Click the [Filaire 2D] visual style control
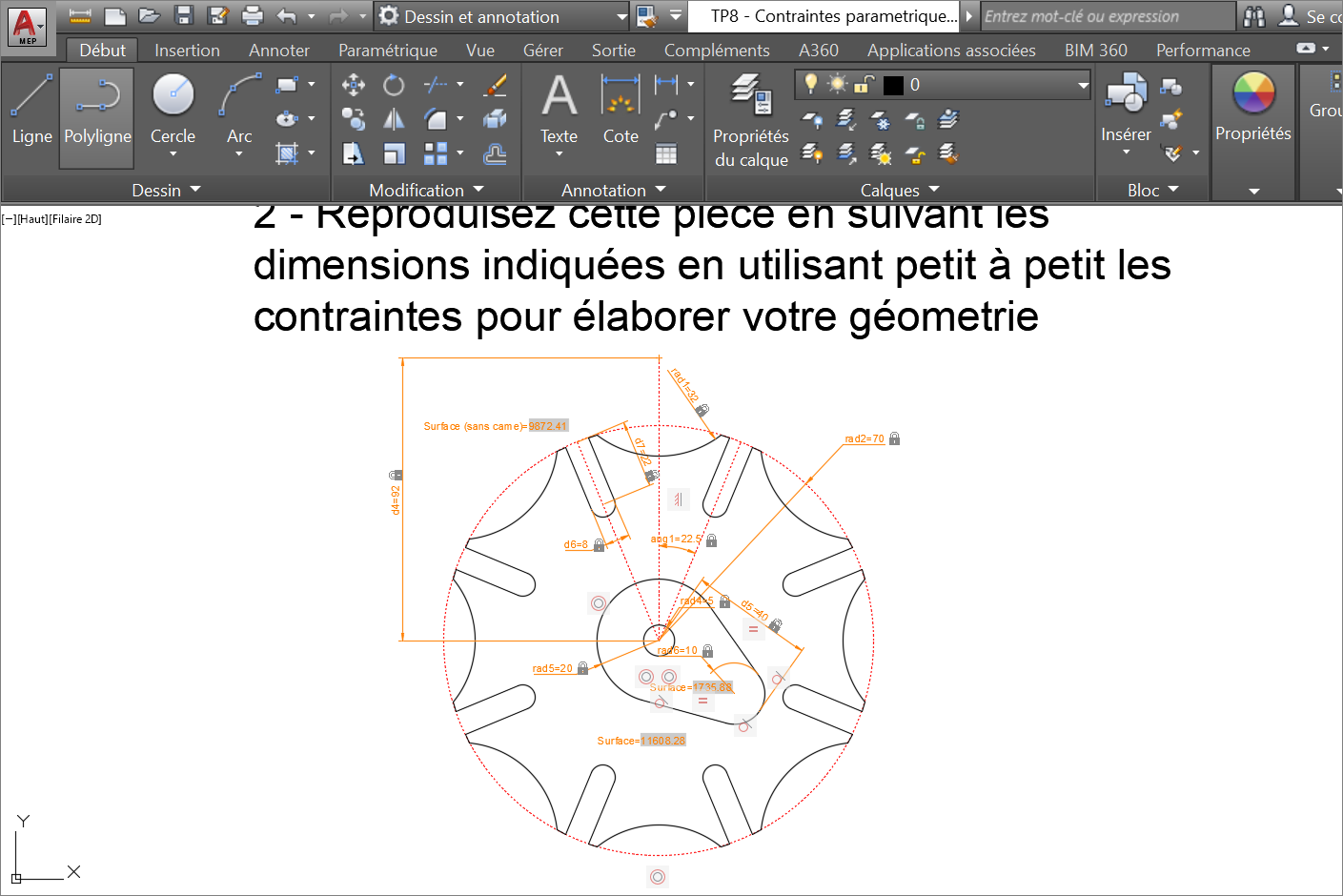 (76, 219)
